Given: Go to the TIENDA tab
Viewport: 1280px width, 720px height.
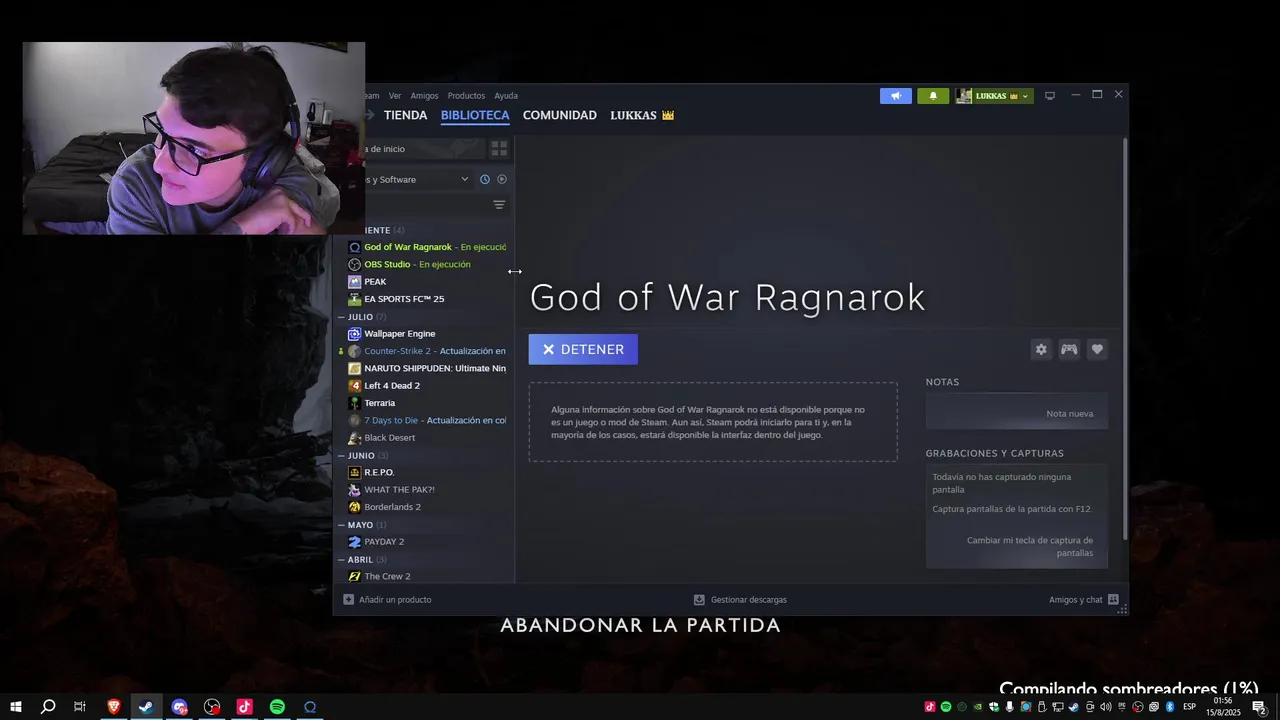Looking at the screenshot, I should click(405, 115).
